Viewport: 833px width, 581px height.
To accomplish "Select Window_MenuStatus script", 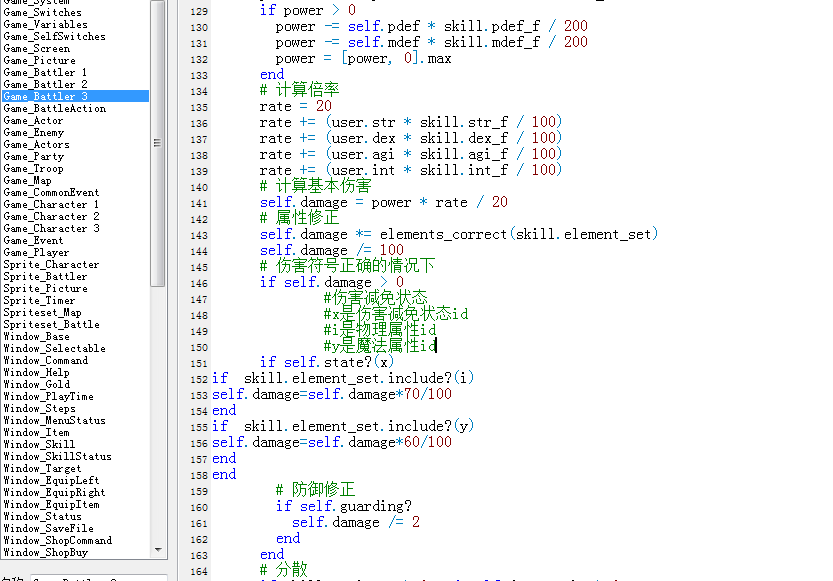I will (54, 421).
